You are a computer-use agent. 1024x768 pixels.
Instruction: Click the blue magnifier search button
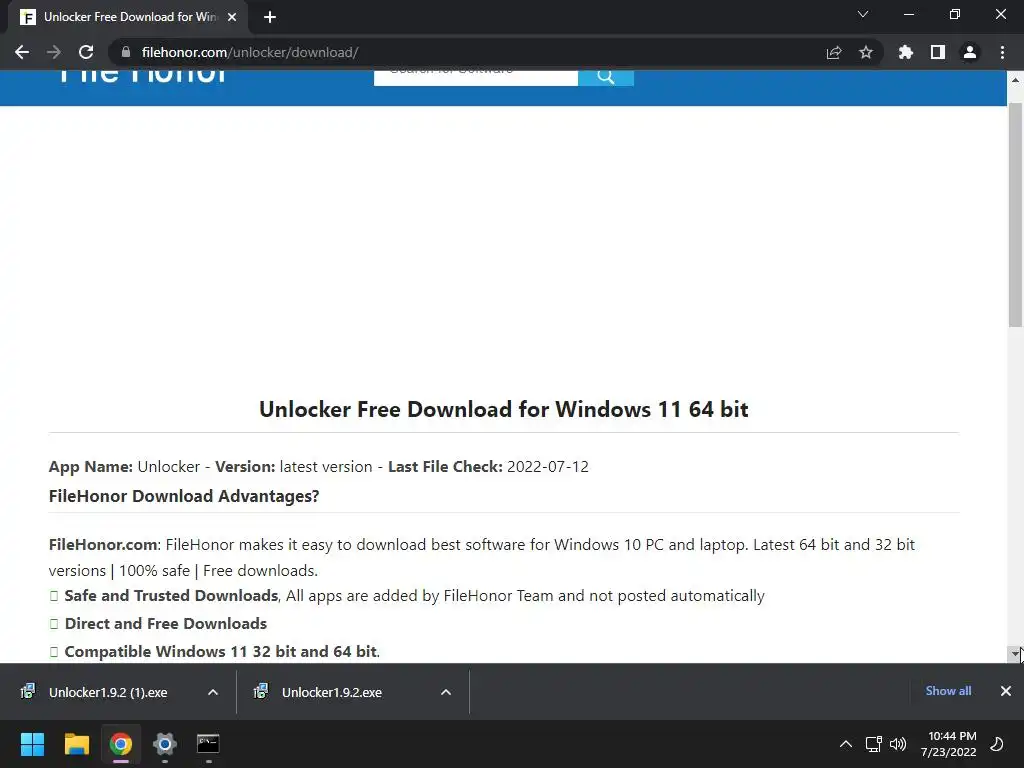pos(605,76)
